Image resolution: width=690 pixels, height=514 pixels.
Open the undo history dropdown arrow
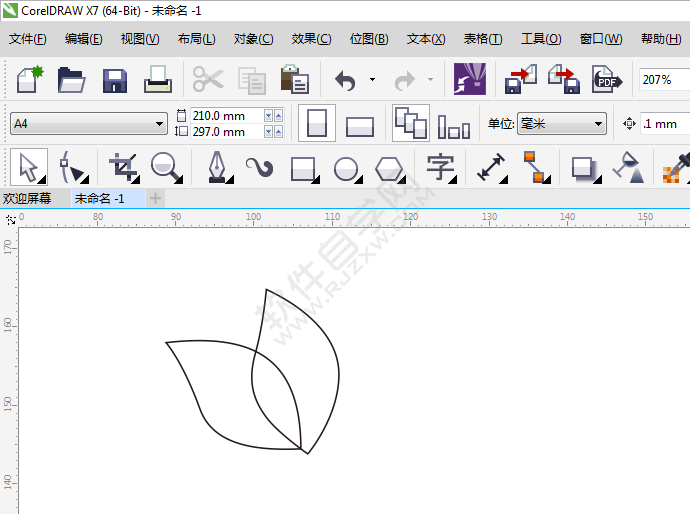point(372,79)
